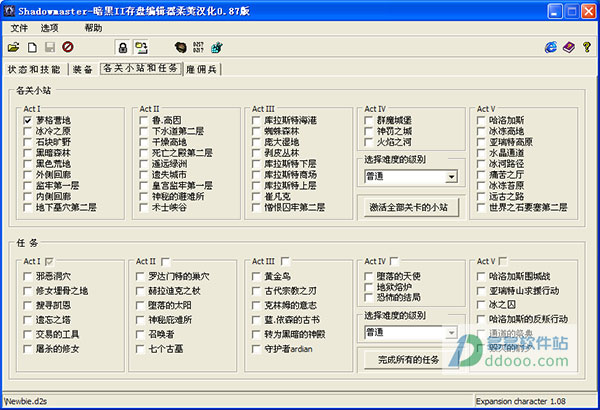
Task: Open the 帮助 menu
Action: coord(93,28)
